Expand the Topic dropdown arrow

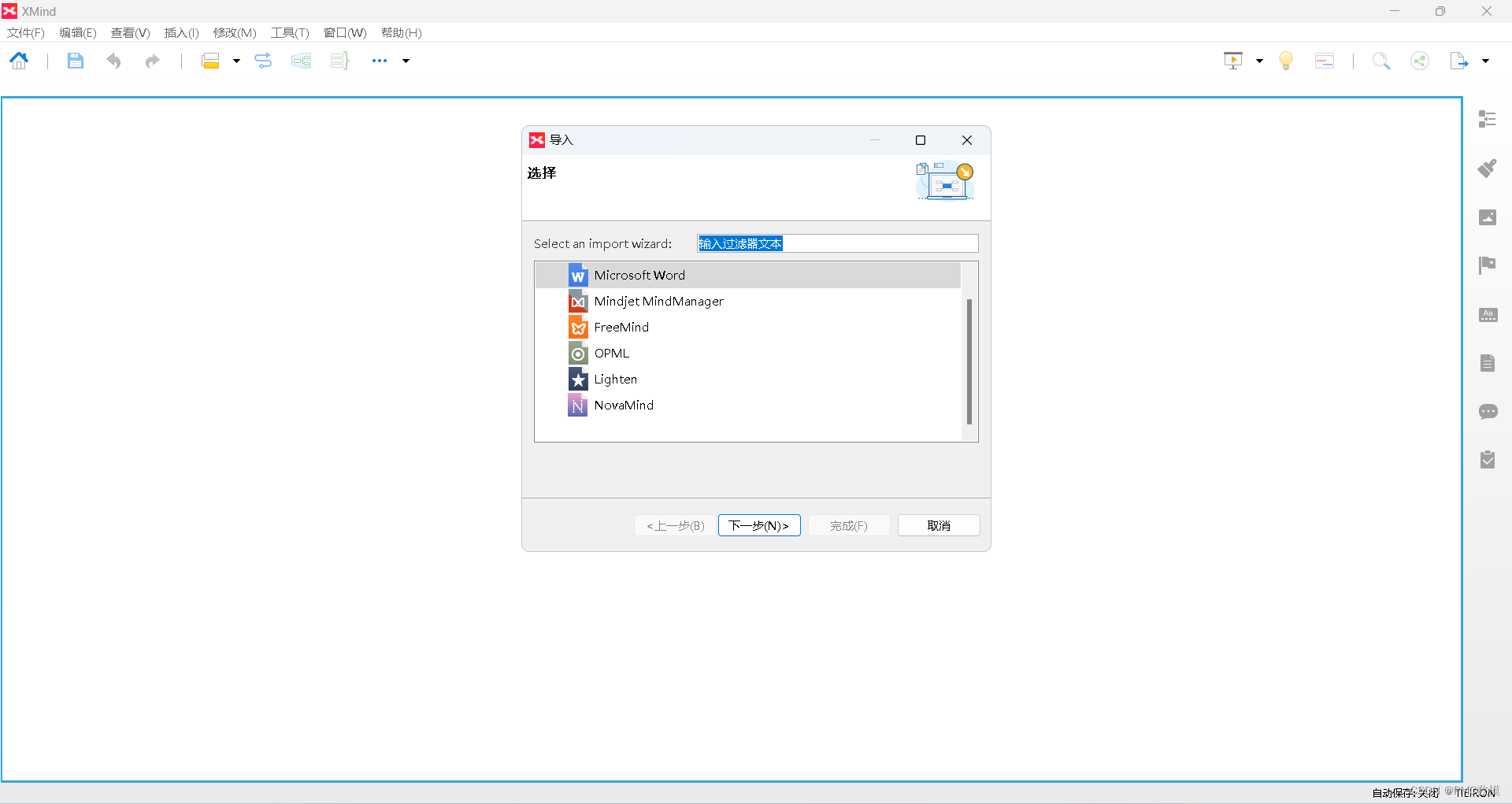[x=236, y=61]
